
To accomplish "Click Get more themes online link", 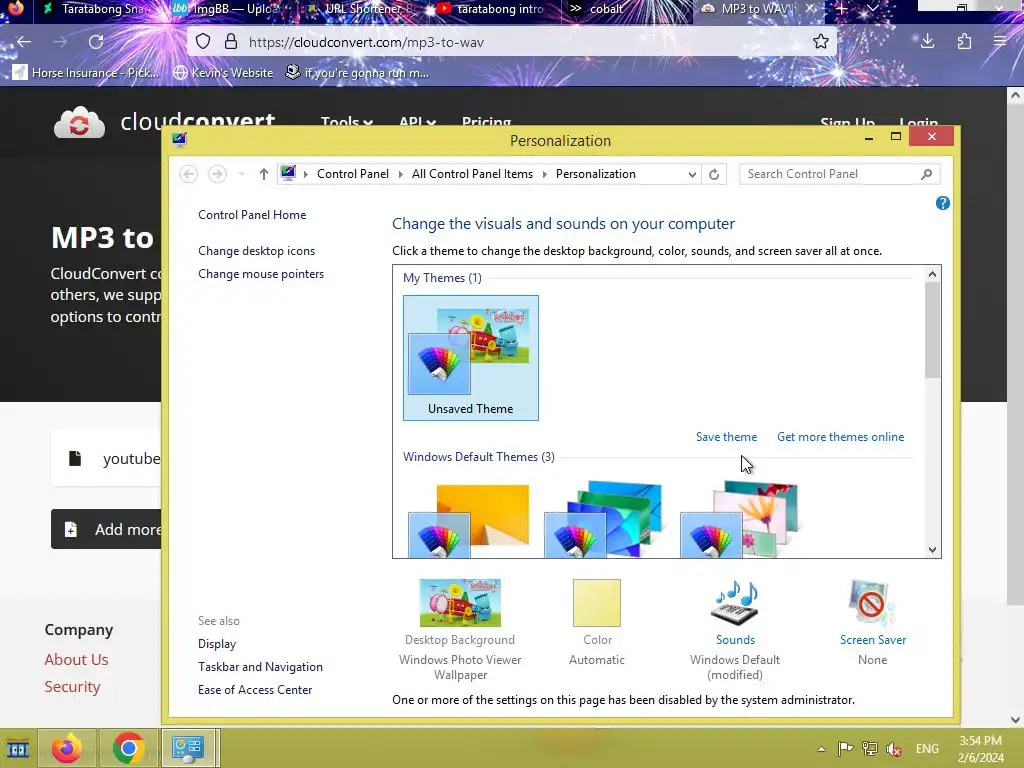I will tap(840, 437).
